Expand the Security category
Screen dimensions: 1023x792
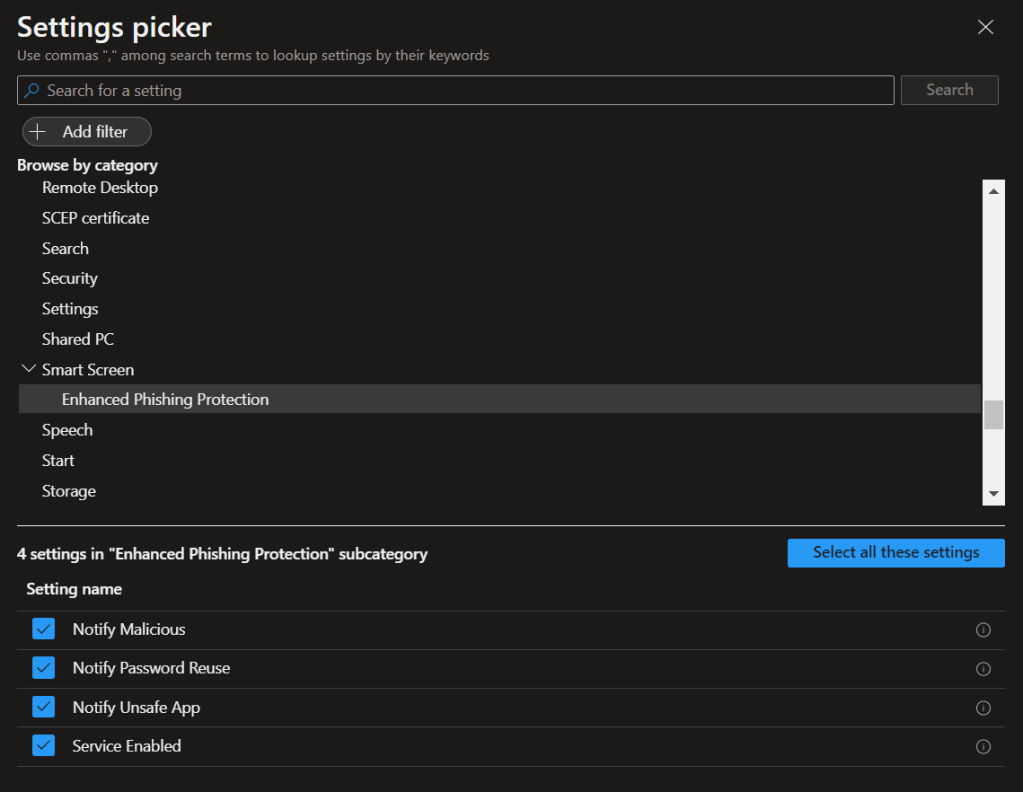(x=69, y=278)
